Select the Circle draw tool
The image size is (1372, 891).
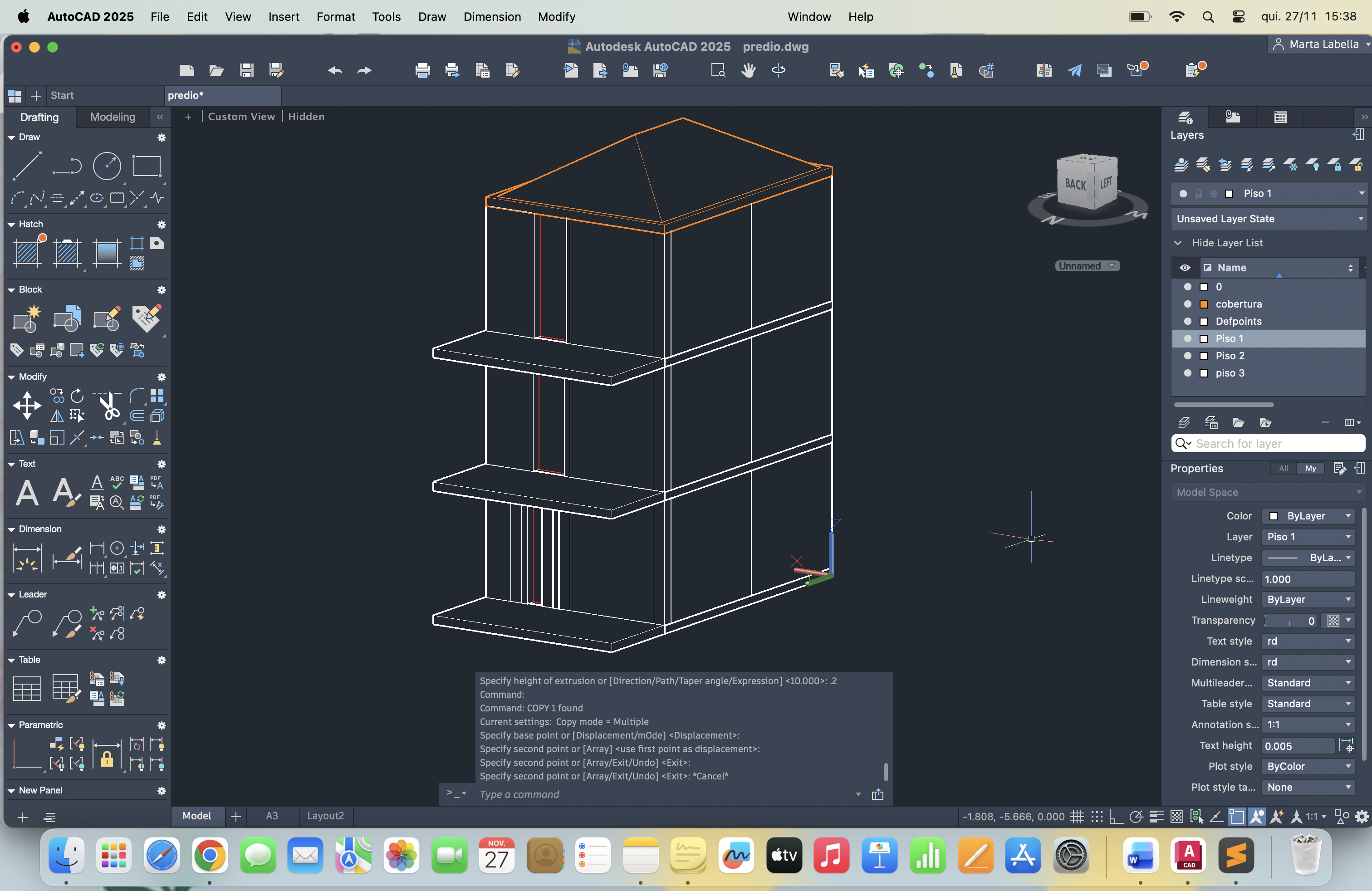point(107,166)
